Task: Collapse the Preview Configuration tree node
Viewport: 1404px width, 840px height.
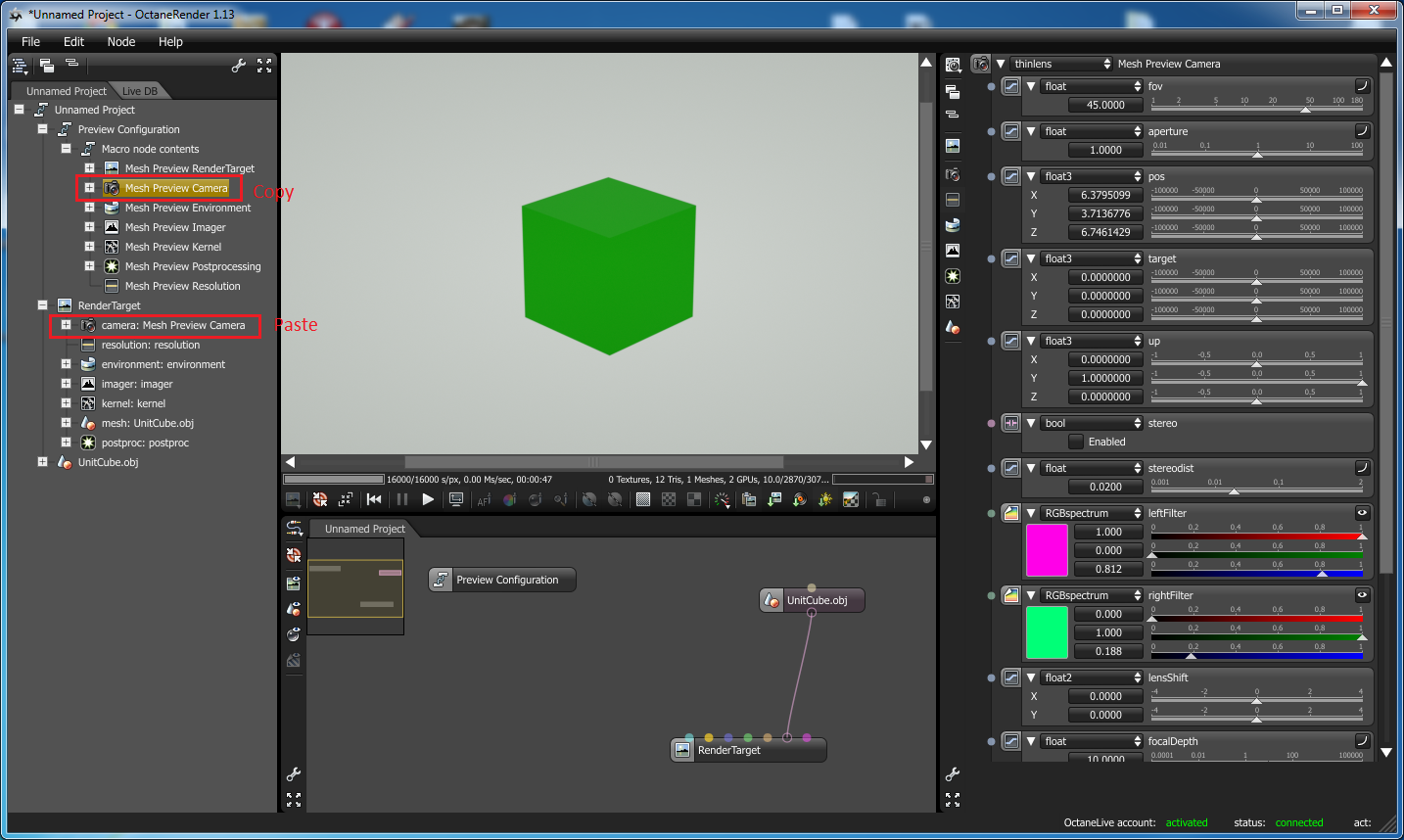Action: coord(42,129)
